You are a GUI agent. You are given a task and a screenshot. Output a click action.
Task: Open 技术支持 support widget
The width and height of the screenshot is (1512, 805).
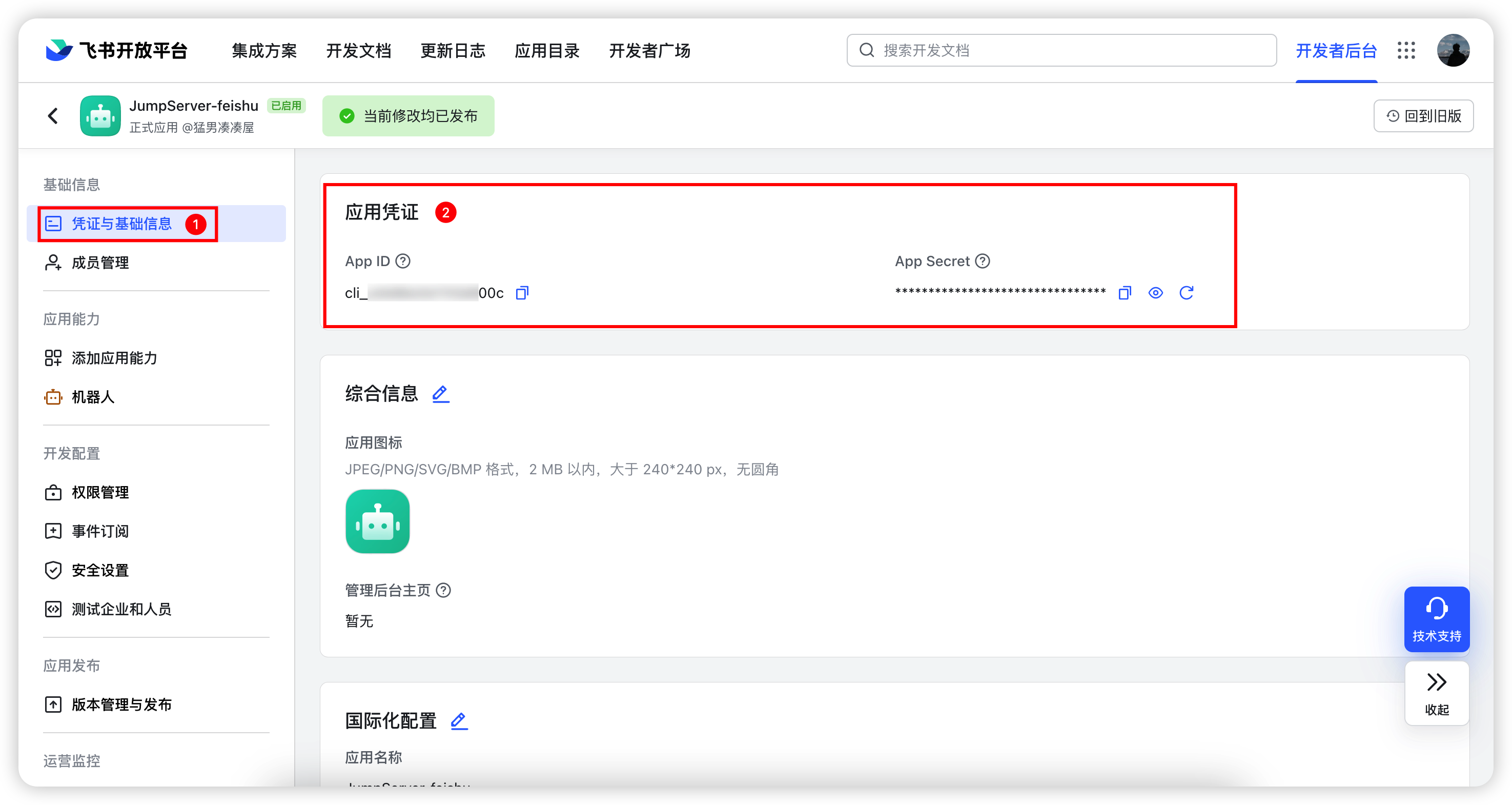[x=1436, y=619]
